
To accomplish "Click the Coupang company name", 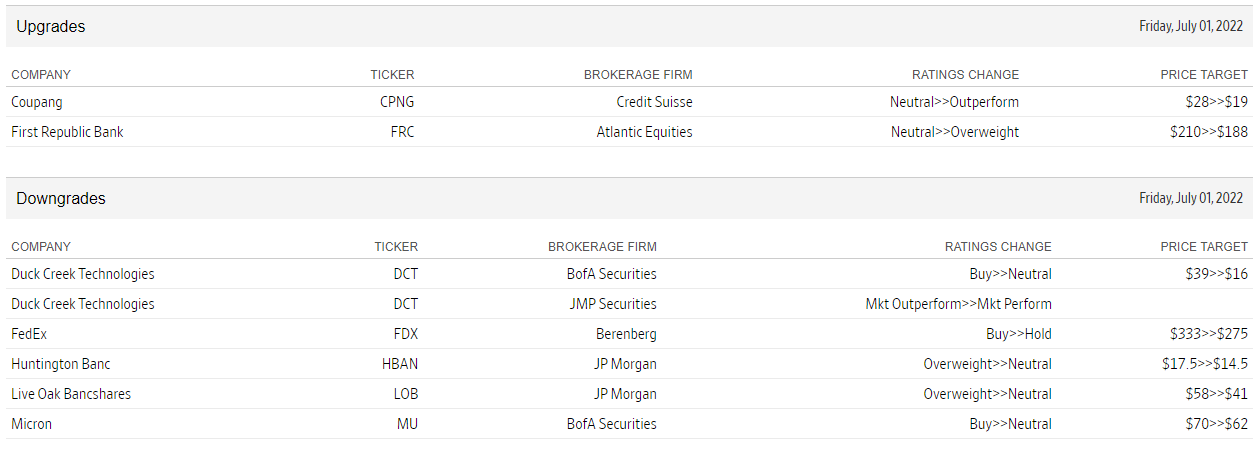I will 36,102.
